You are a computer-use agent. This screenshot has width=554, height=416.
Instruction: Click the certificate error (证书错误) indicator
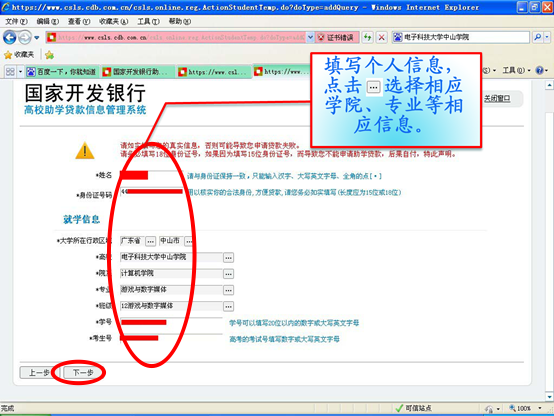337,37
